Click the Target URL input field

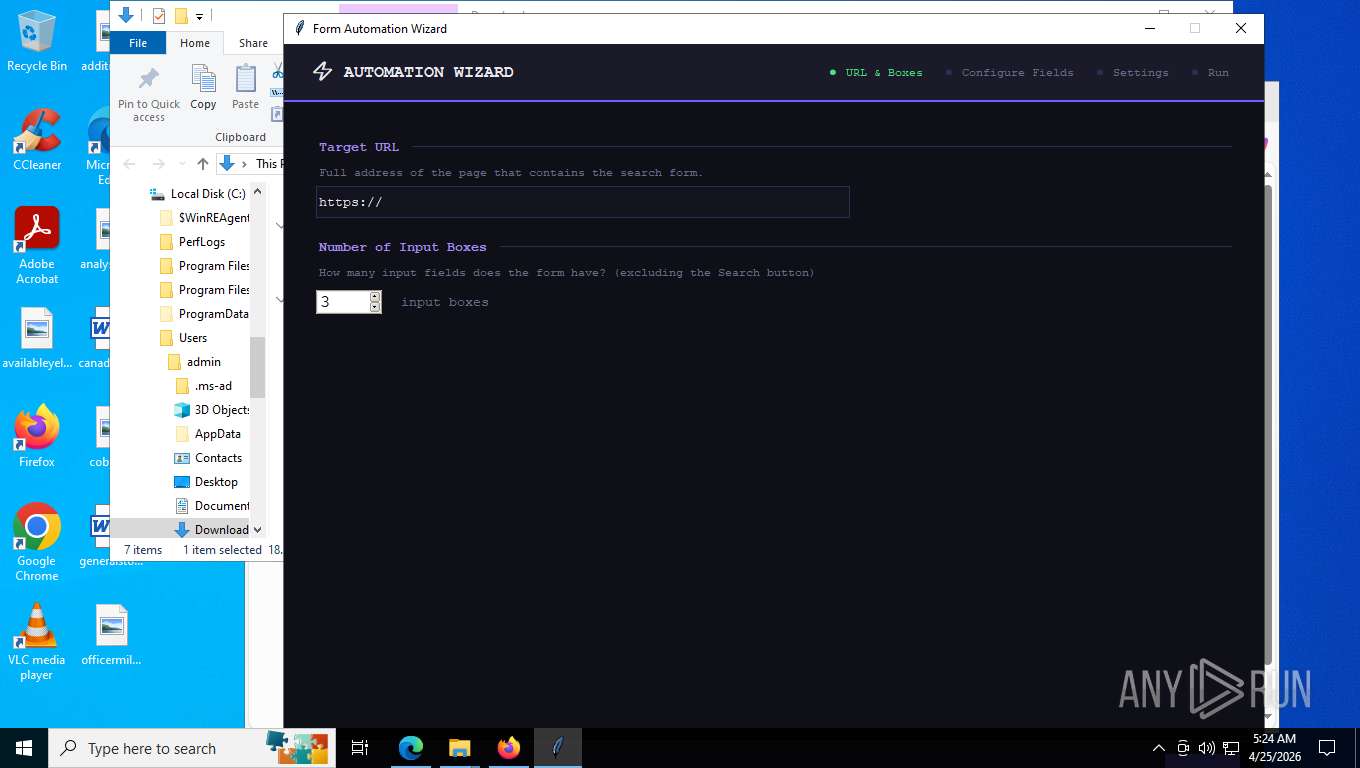[583, 202]
